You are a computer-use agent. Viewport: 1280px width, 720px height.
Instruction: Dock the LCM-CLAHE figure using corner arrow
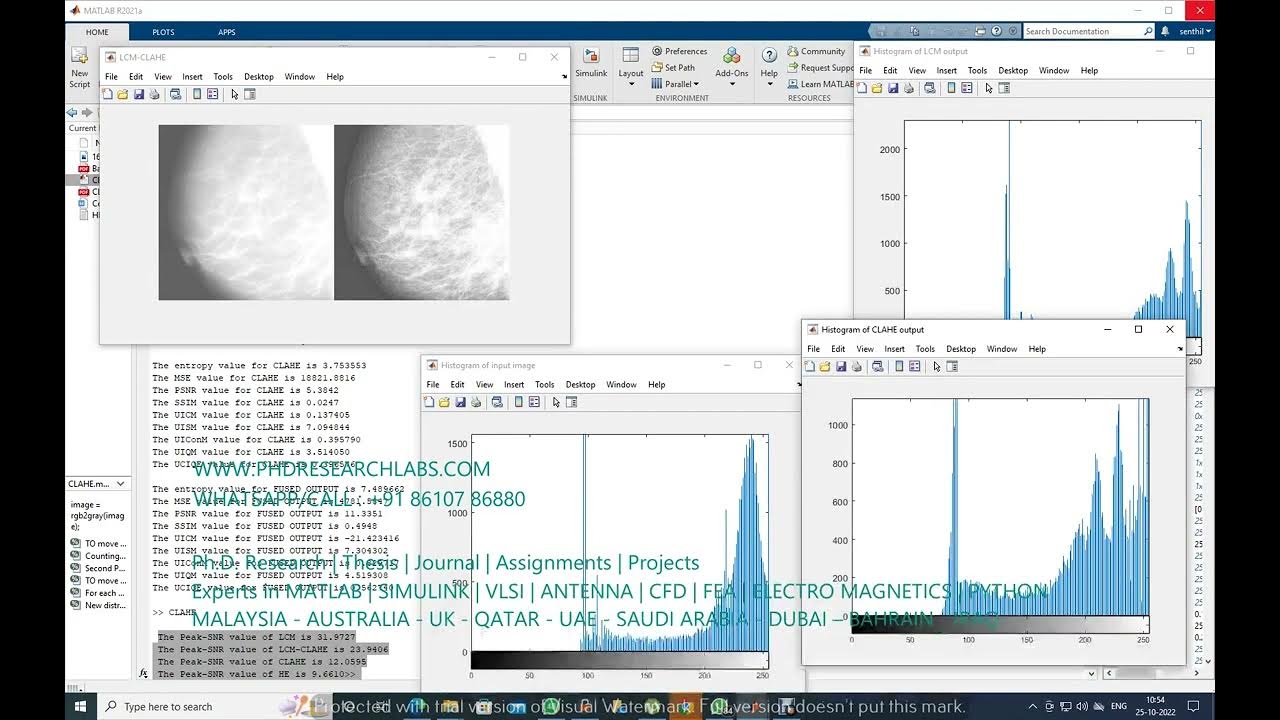pyautogui.click(x=564, y=77)
